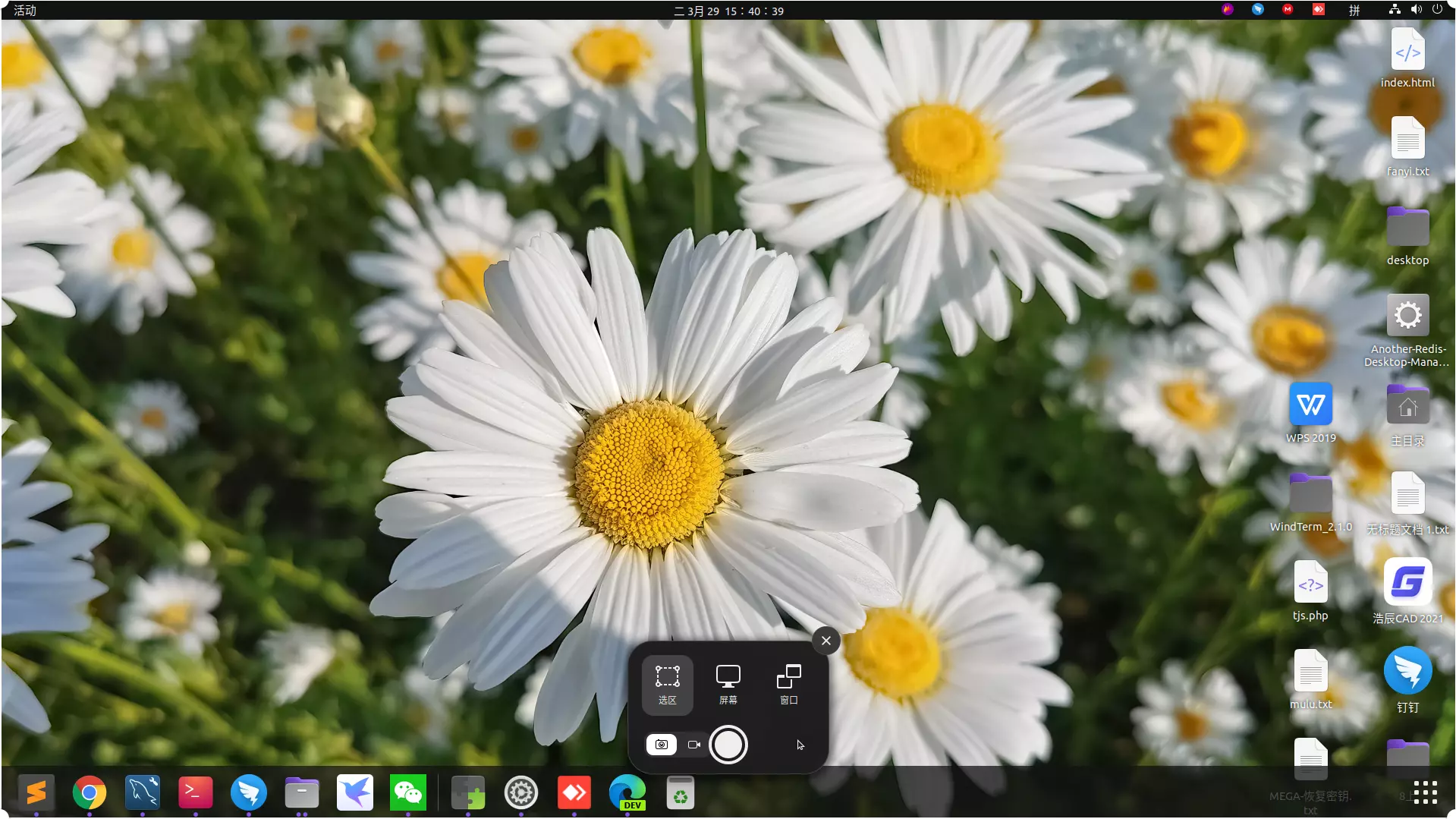The height and width of the screenshot is (819, 1456).
Task: Open the power menu icon
Action: click(x=1437, y=10)
